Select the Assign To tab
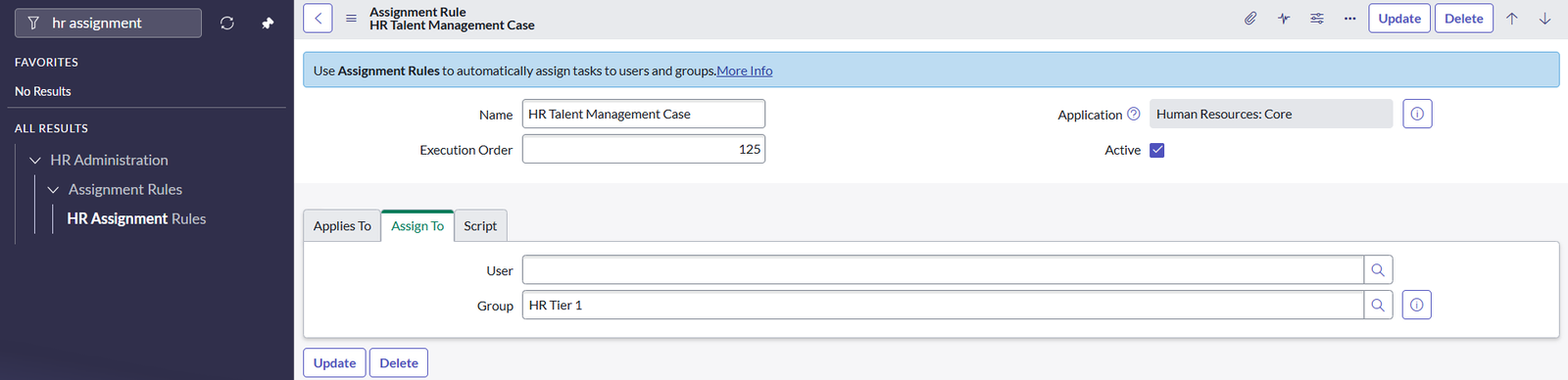The width and height of the screenshot is (1568, 380). (x=417, y=225)
